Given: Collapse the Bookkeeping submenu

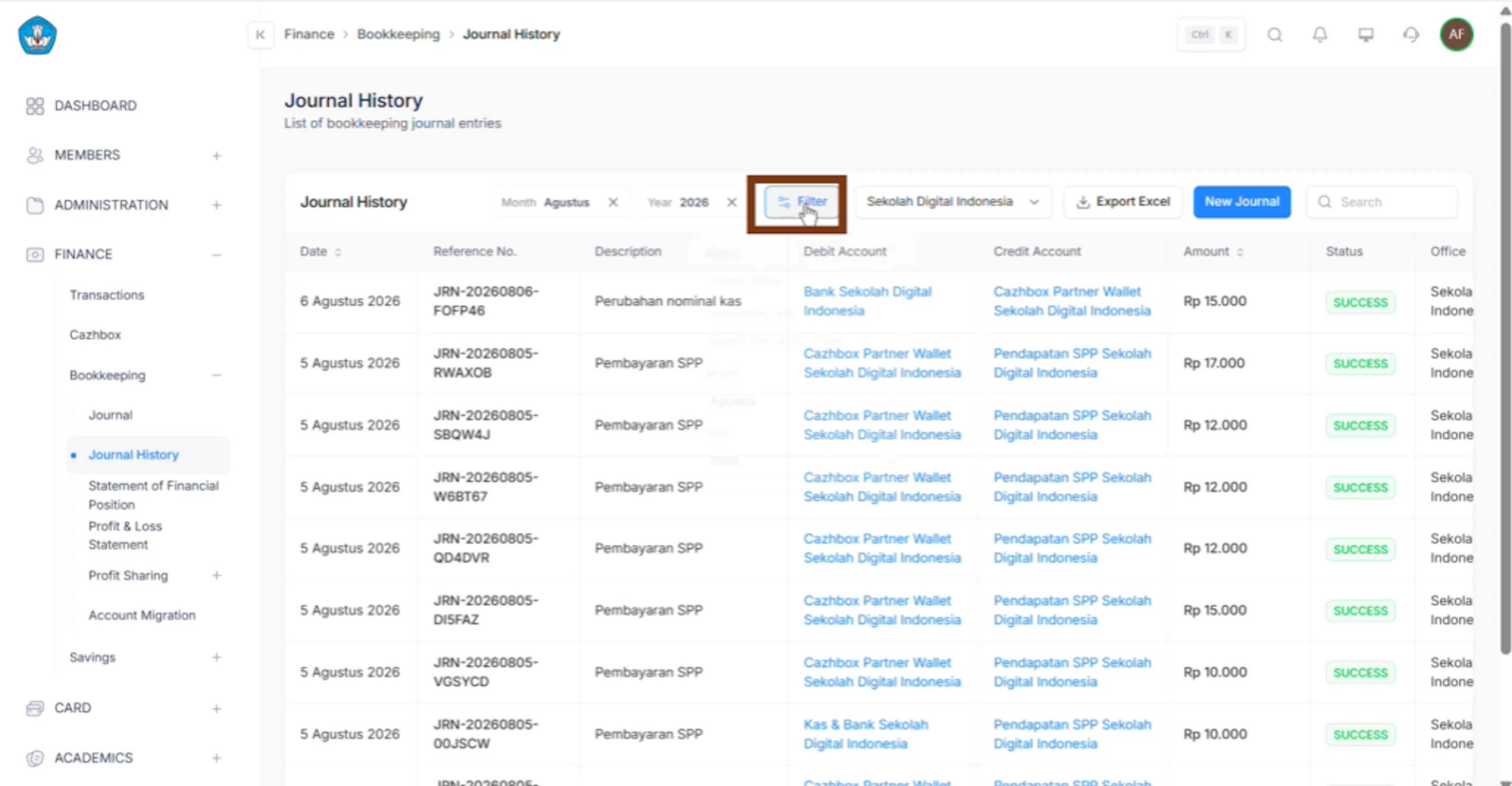Looking at the screenshot, I should 217,375.
